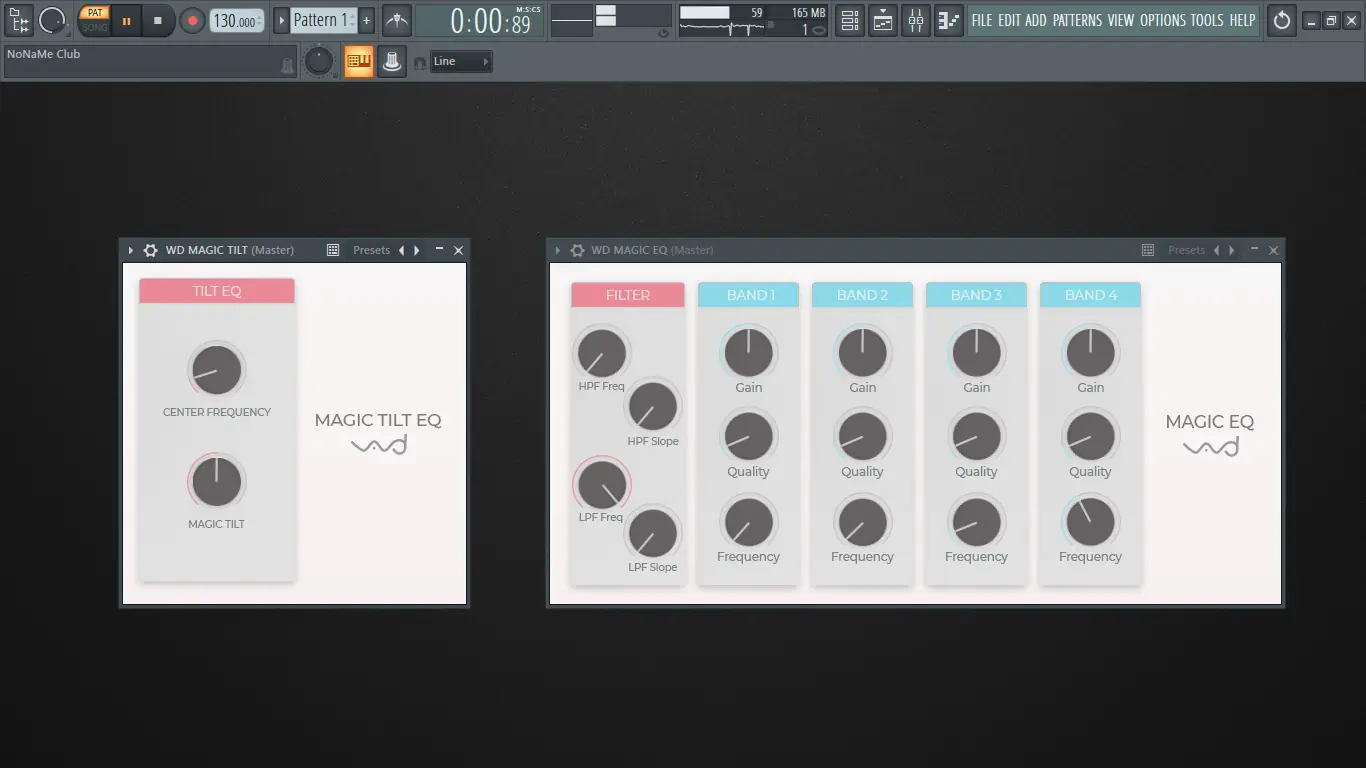Click the BAND 2 Frequency knob
The height and width of the screenshot is (768, 1366).
863,522
